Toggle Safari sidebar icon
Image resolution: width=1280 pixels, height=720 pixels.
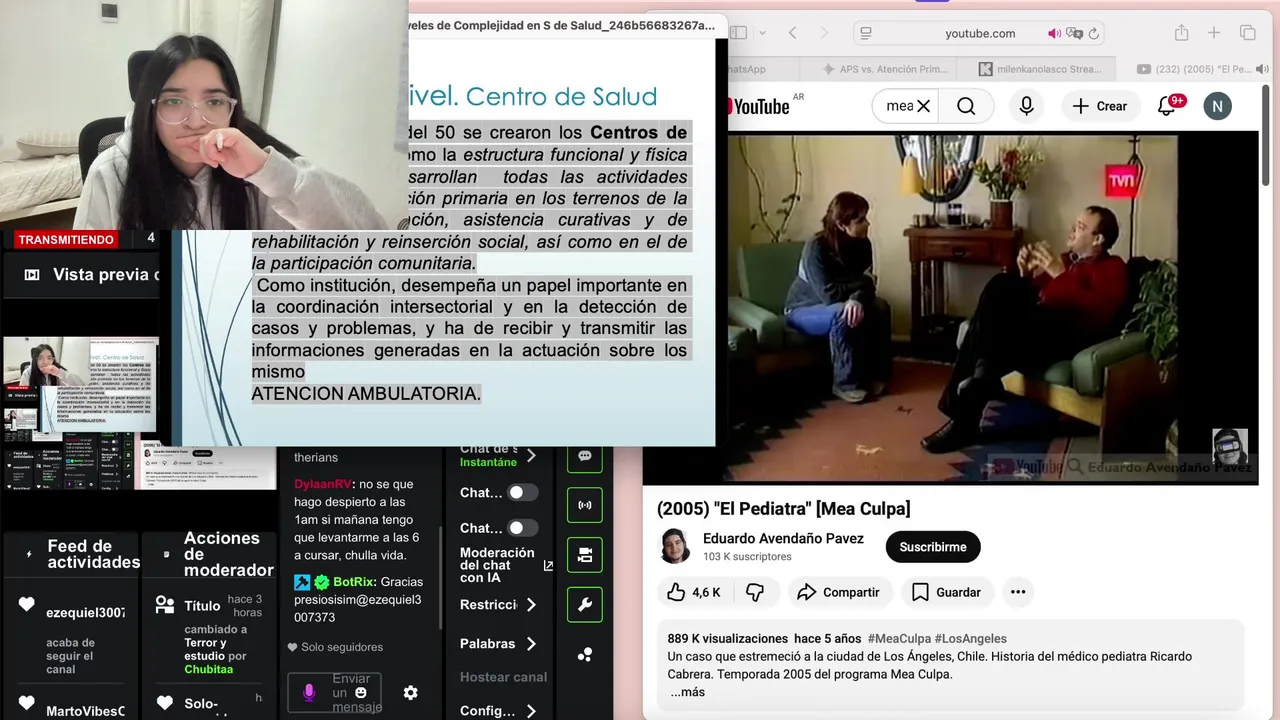click(738, 33)
